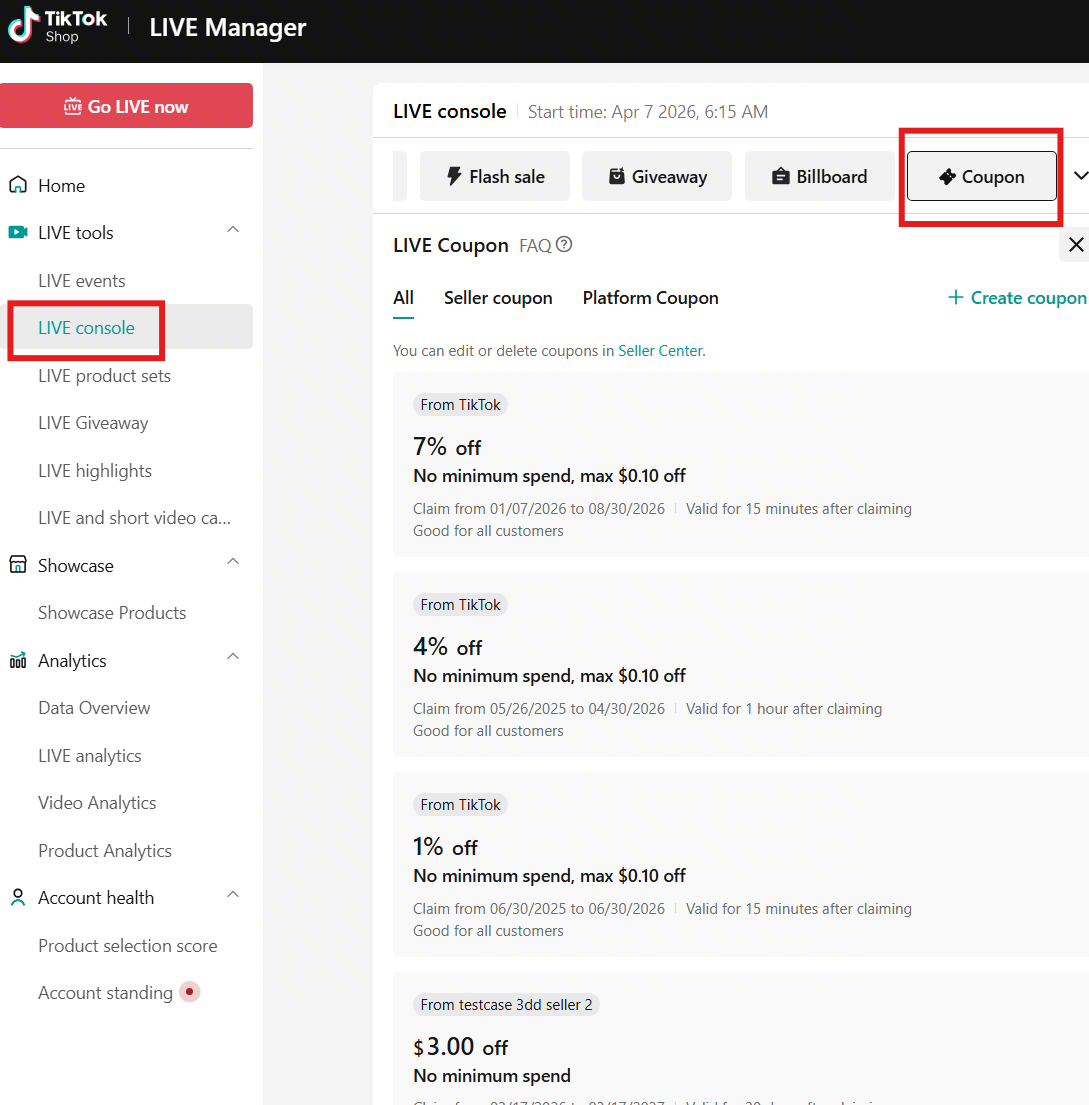The height and width of the screenshot is (1105, 1089).
Task: Click Create coupon
Action: point(1017,298)
